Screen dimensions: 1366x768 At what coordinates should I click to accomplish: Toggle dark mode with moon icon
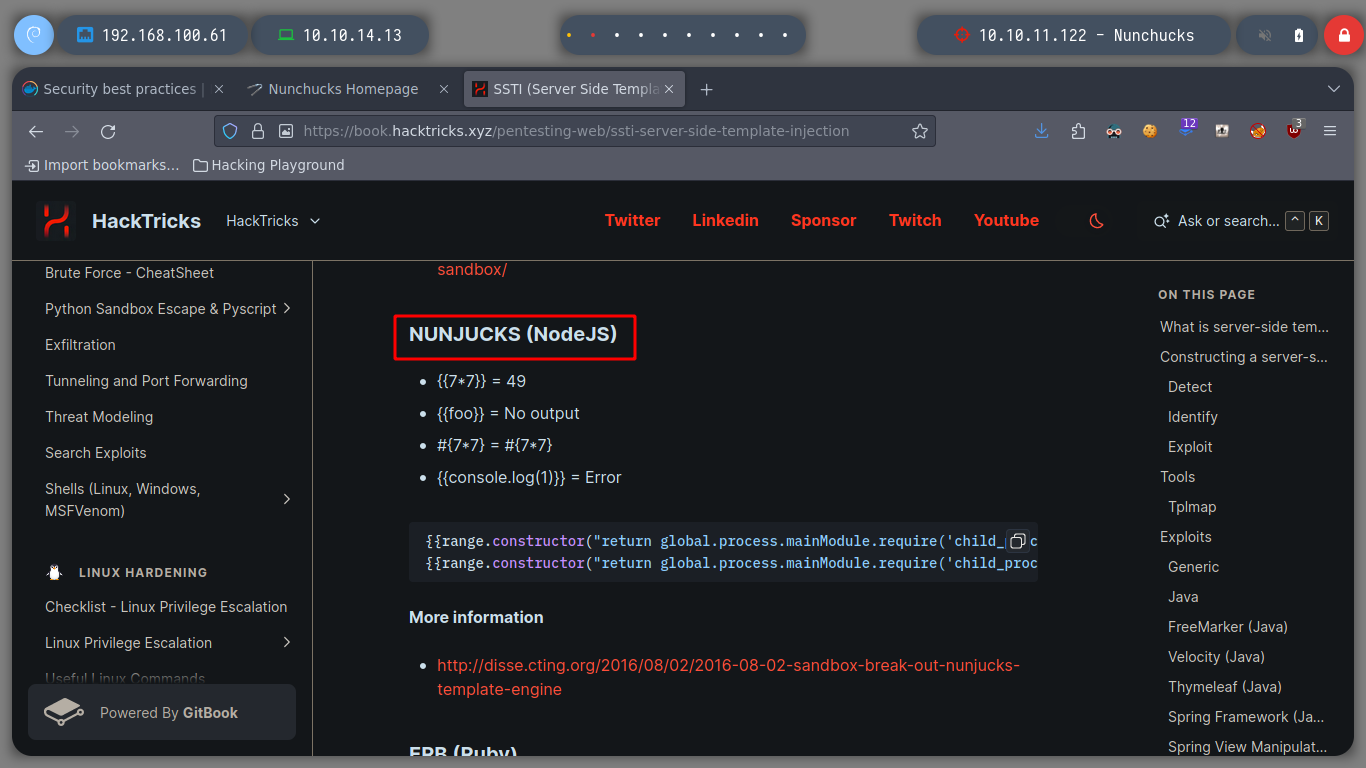pyautogui.click(x=1097, y=221)
